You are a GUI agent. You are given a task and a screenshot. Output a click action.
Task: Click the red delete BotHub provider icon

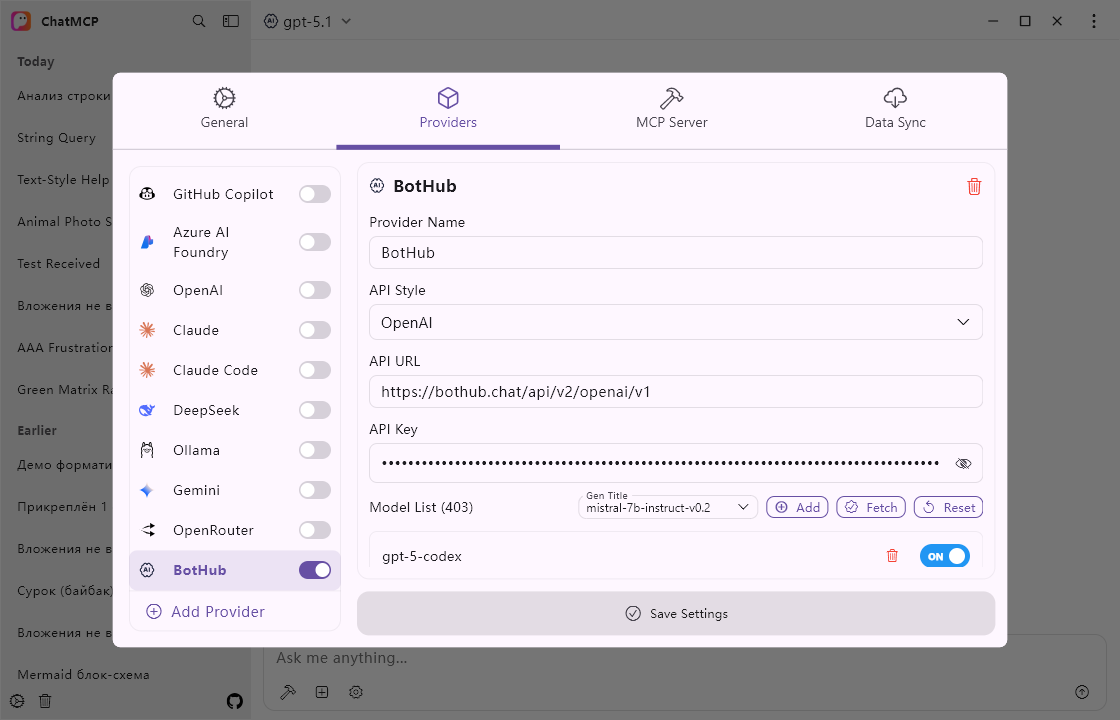coord(974,187)
